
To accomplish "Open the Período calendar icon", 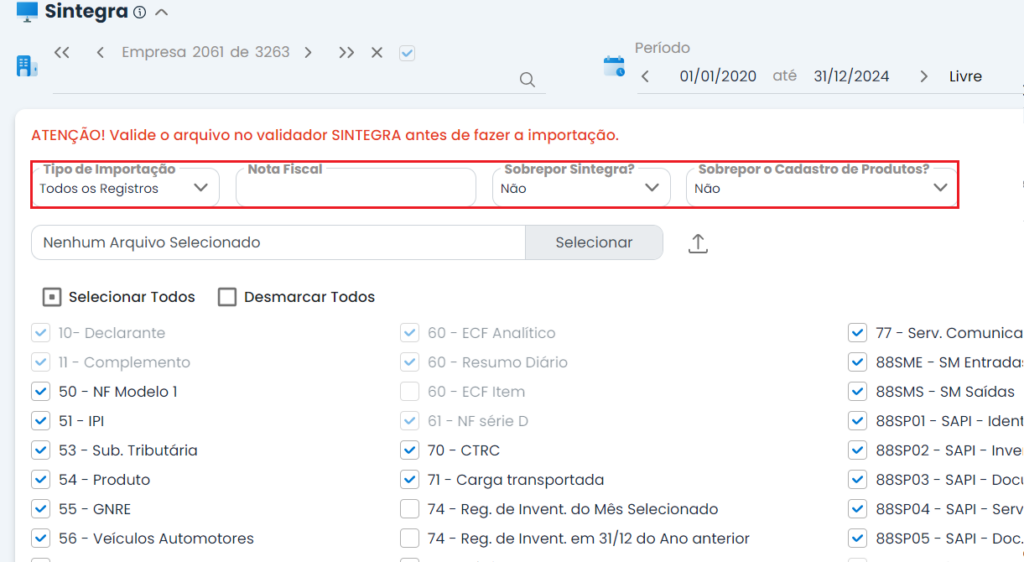I will pos(613,67).
